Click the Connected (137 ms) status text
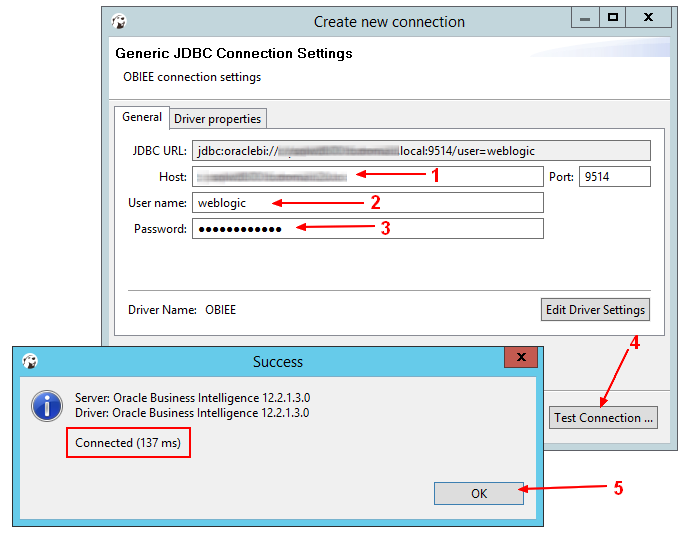Image resolution: width=693 pixels, height=533 pixels. coord(128,443)
